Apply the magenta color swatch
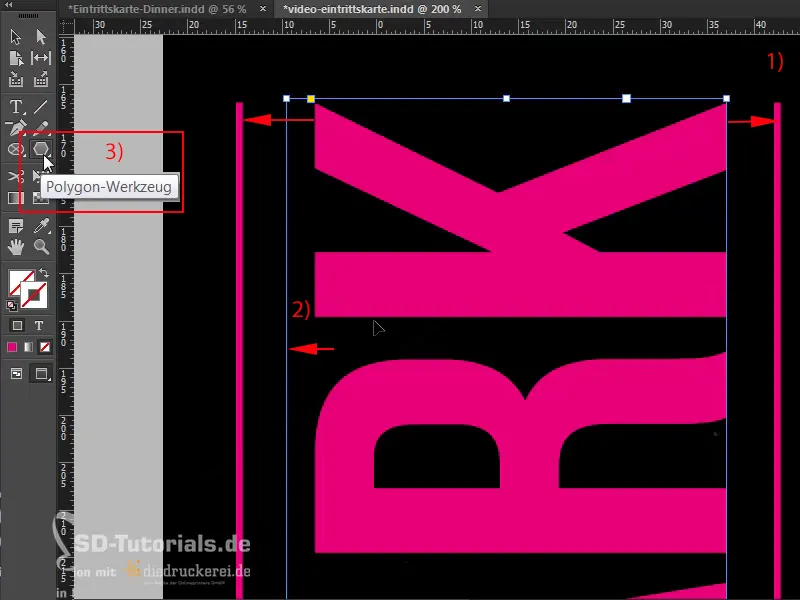The width and height of the screenshot is (800, 600). click(x=12, y=347)
